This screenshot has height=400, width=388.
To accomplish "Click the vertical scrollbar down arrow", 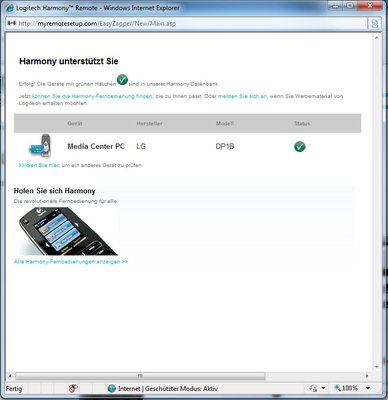I will pyautogui.click(x=377, y=367).
